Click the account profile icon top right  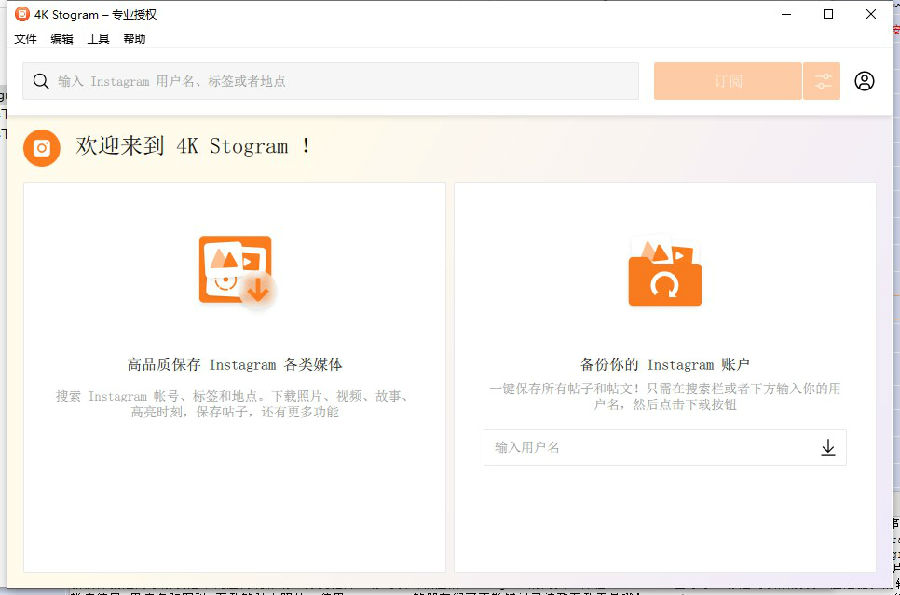point(865,81)
